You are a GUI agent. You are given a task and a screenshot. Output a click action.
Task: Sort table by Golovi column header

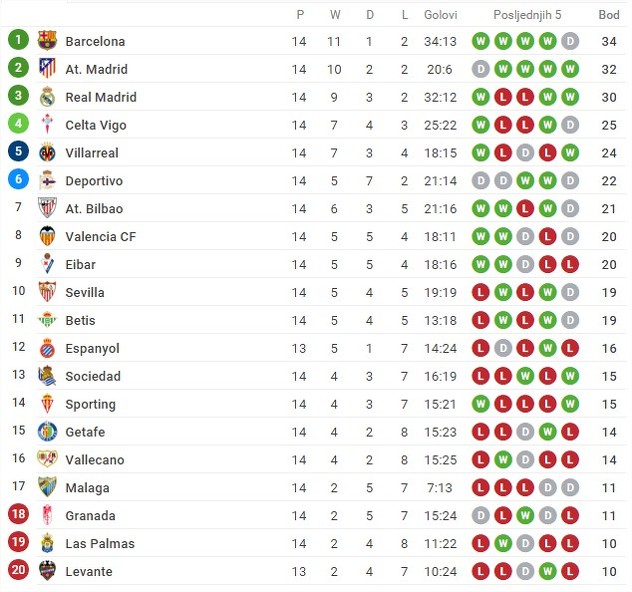pos(440,15)
